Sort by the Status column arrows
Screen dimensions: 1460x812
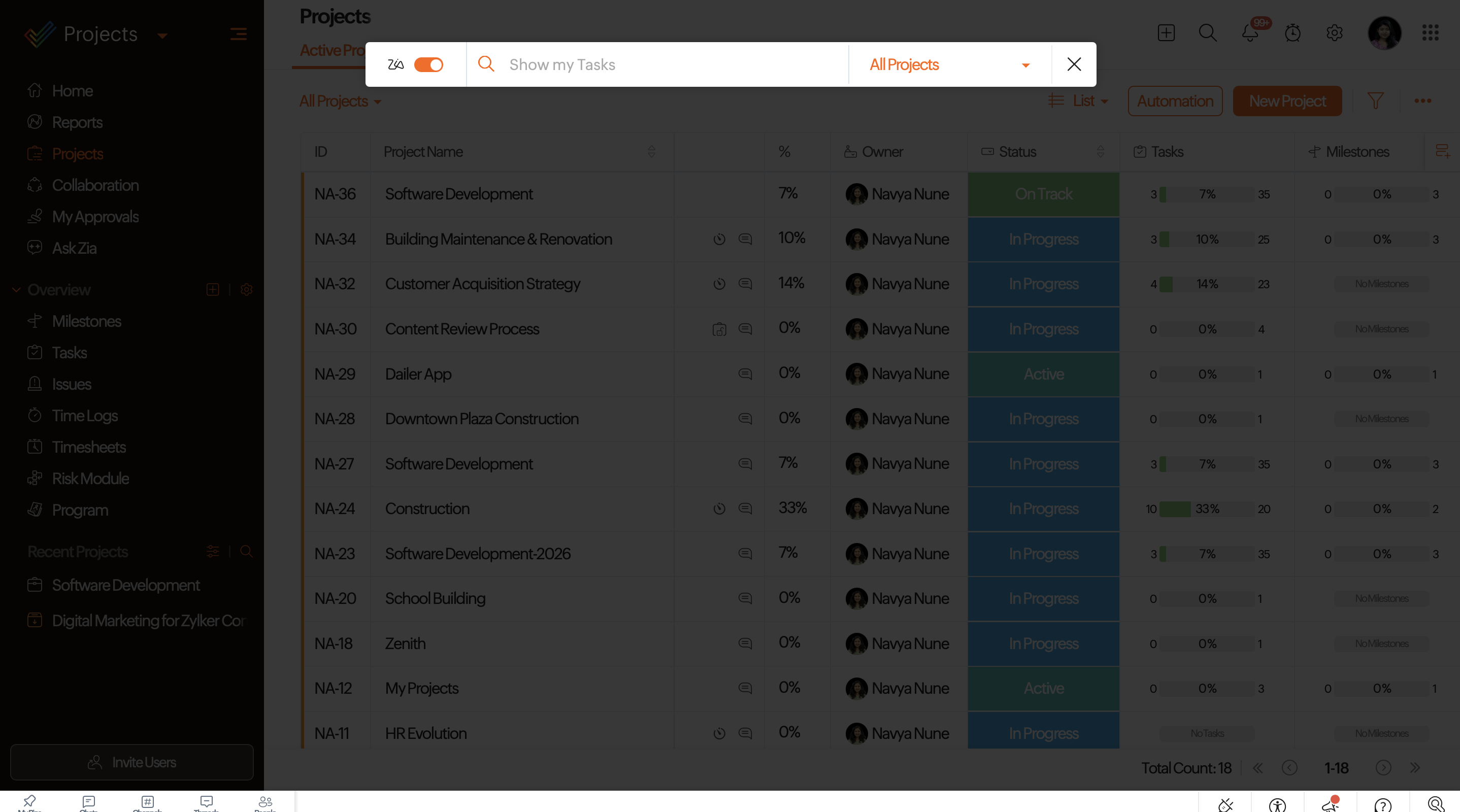[1100, 152]
